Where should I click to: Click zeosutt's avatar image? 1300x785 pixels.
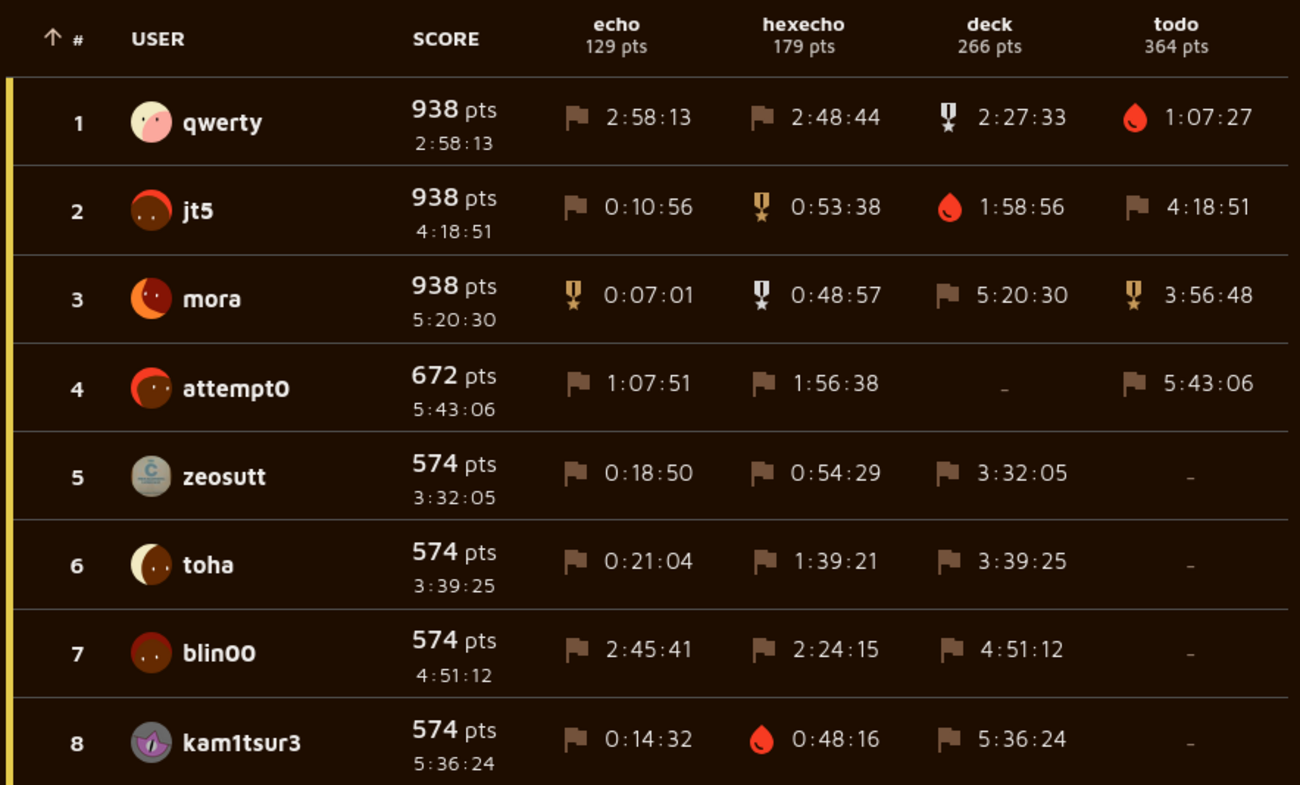point(151,476)
